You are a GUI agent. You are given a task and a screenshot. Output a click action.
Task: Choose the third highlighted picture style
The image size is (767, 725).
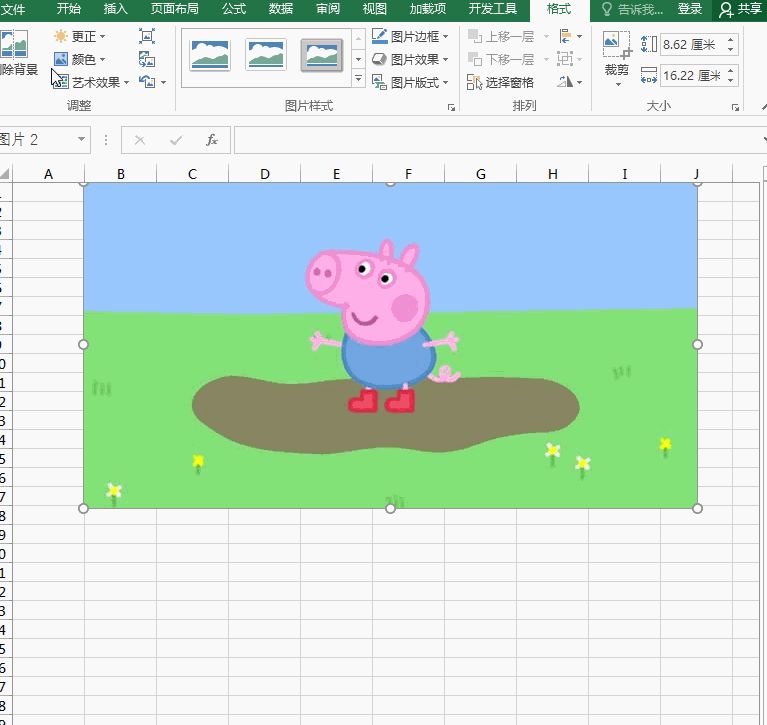(x=321, y=55)
